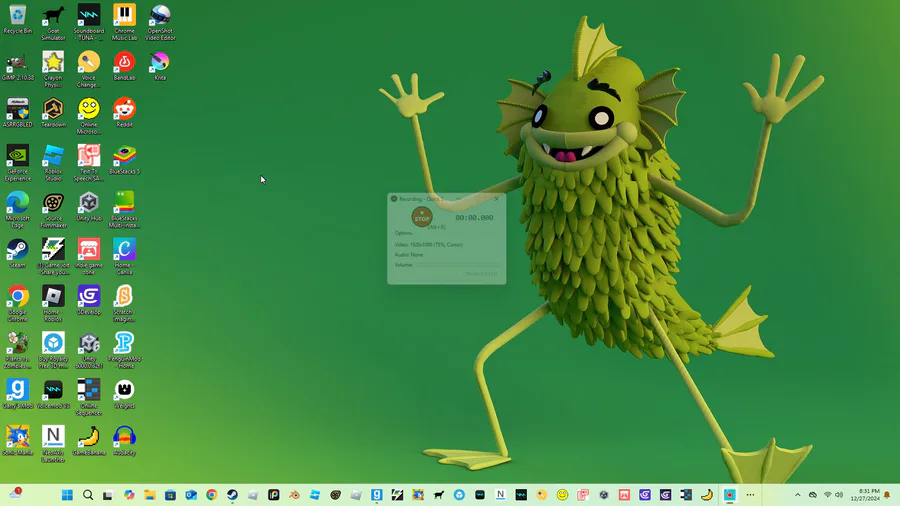Select the Unity Hub desktop shortcut
The width and height of the screenshot is (900, 506).
(x=89, y=207)
